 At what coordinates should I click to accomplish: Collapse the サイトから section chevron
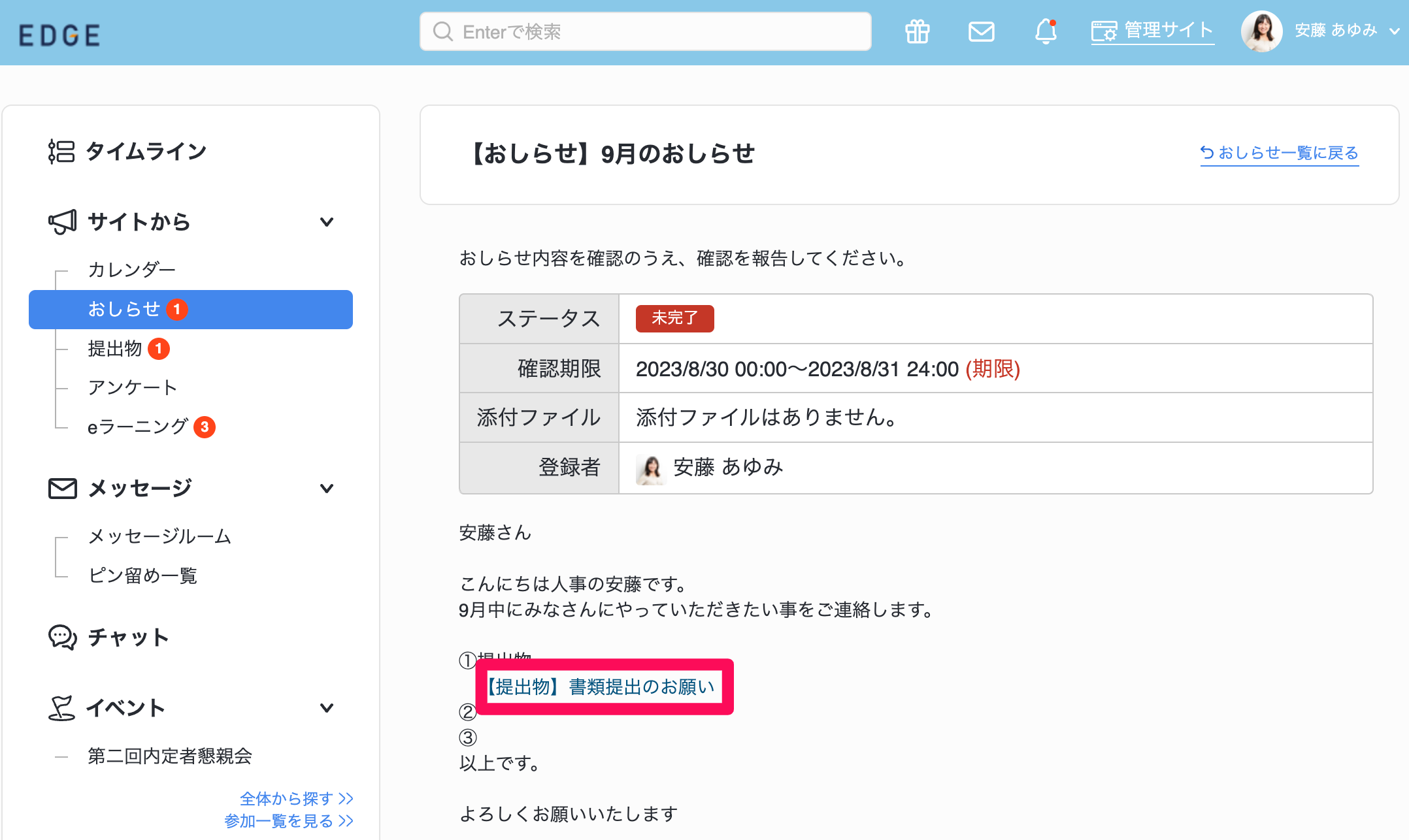(327, 222)
